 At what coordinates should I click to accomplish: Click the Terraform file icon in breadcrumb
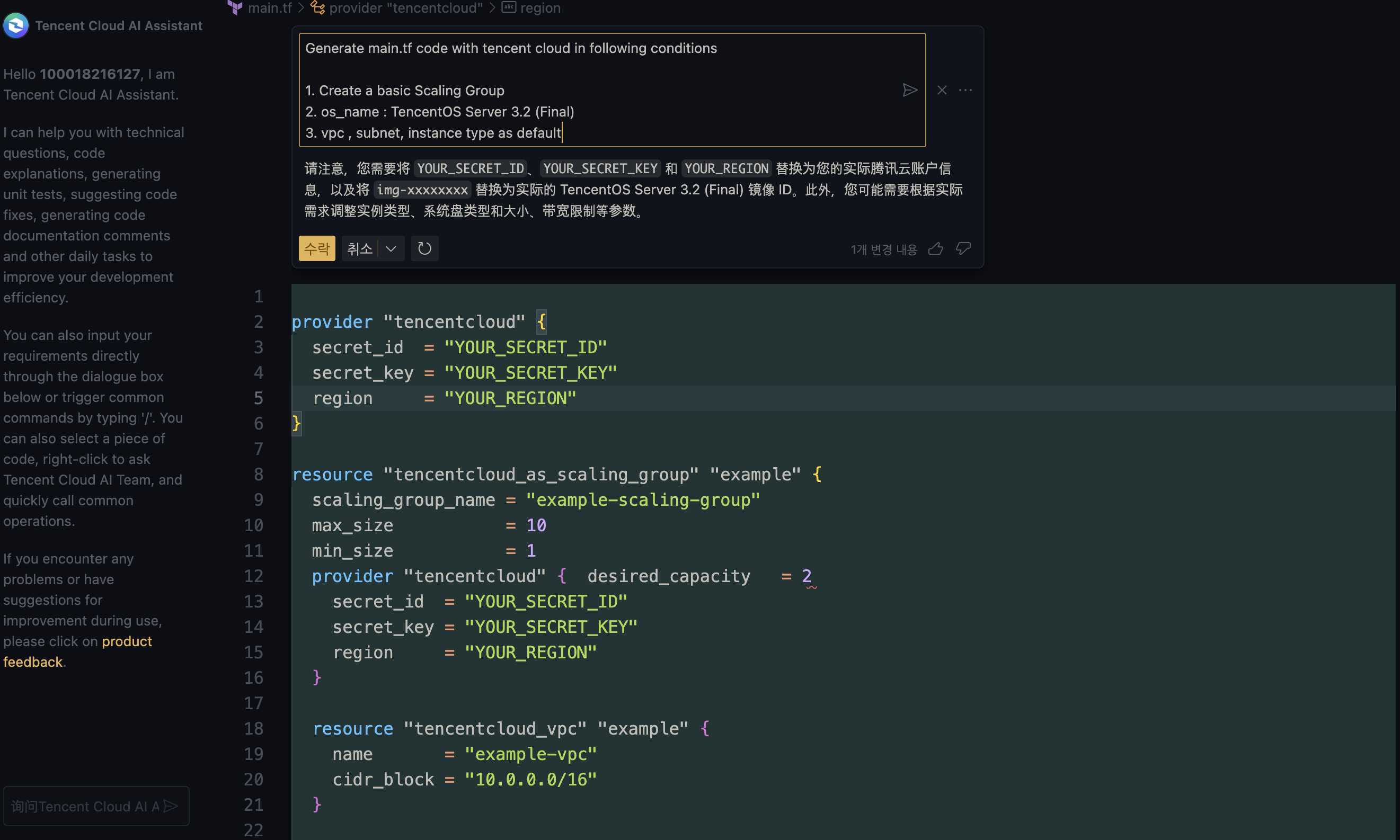(235, 8)
